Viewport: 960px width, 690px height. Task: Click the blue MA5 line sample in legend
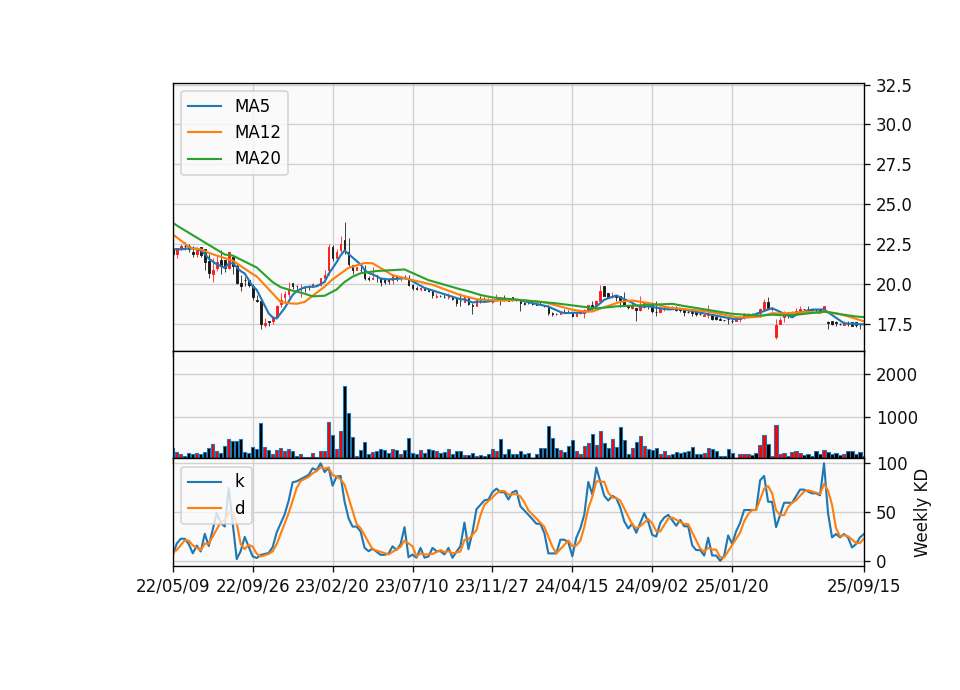pos(204,106)
